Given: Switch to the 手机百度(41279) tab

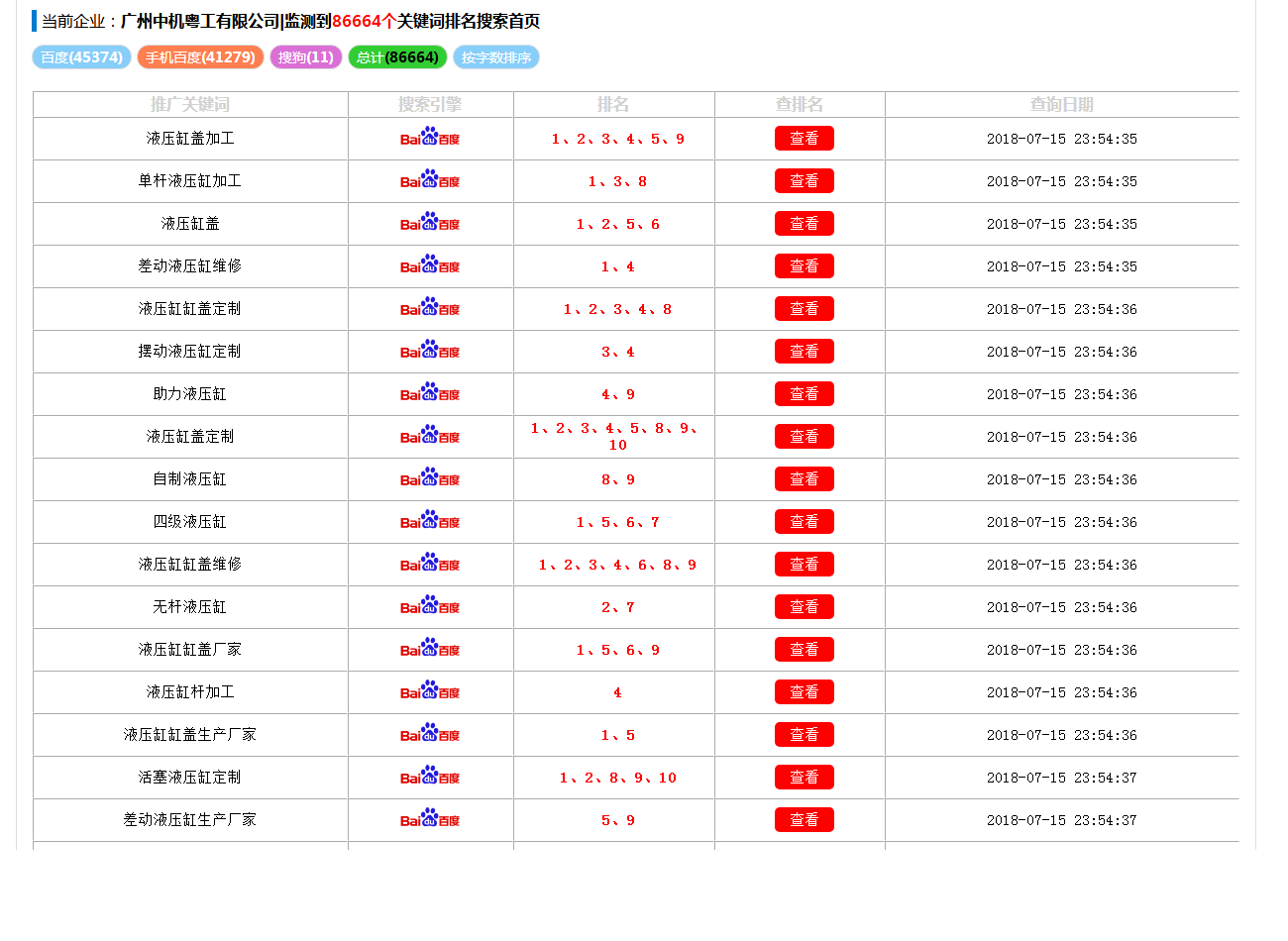Looking at the screenshot, I should pyautogui.click(x=200, y=57).
